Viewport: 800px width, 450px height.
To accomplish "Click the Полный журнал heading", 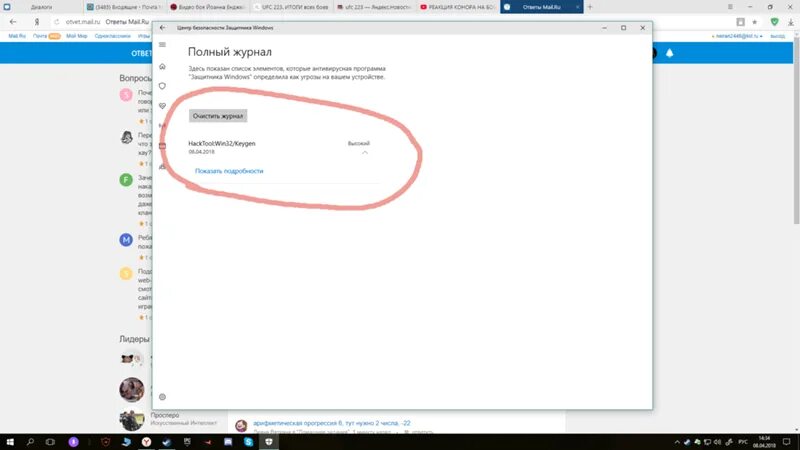I will [x=230, y=52].
